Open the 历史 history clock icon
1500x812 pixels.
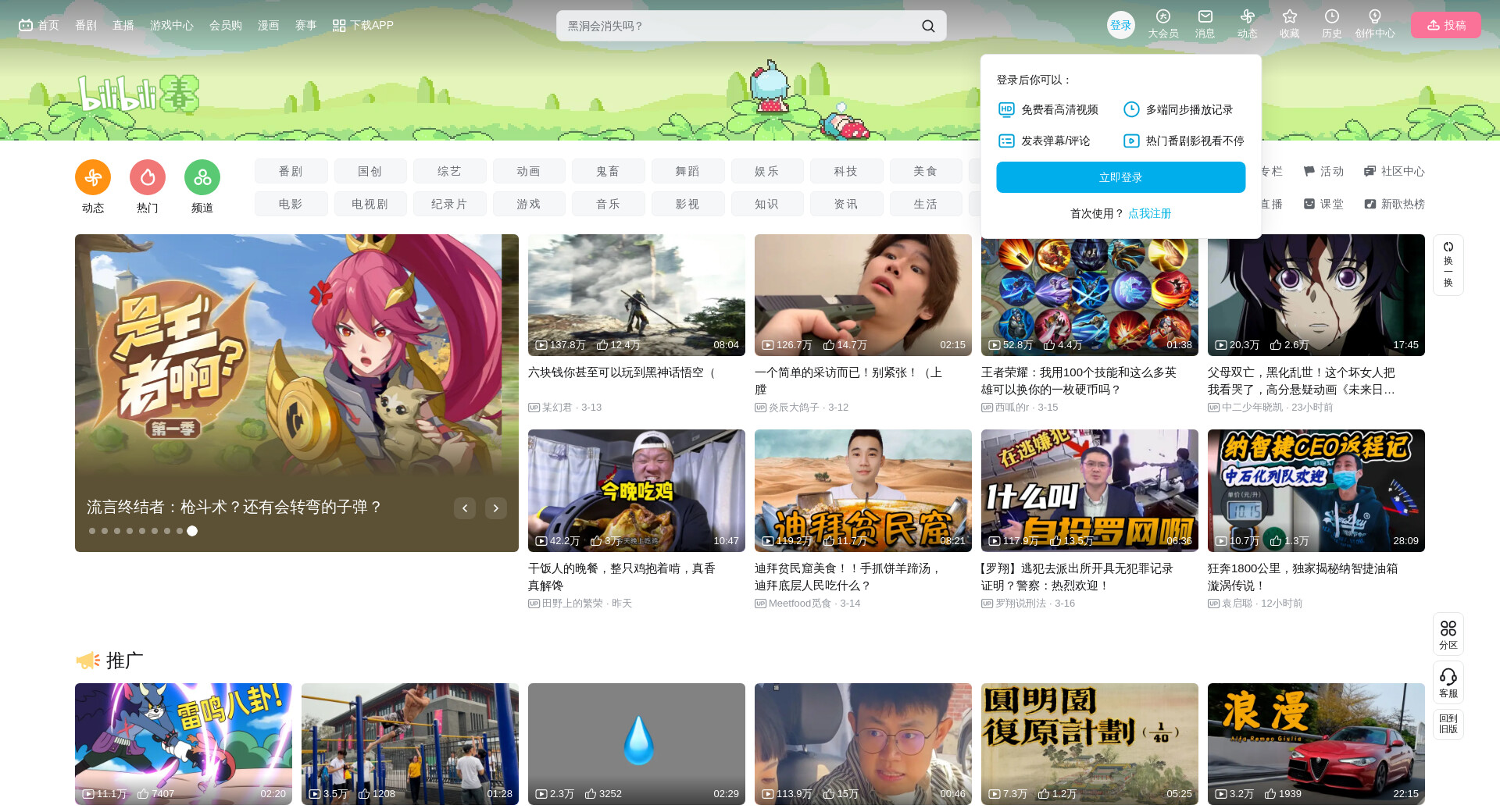click(x=1331, y=23)
